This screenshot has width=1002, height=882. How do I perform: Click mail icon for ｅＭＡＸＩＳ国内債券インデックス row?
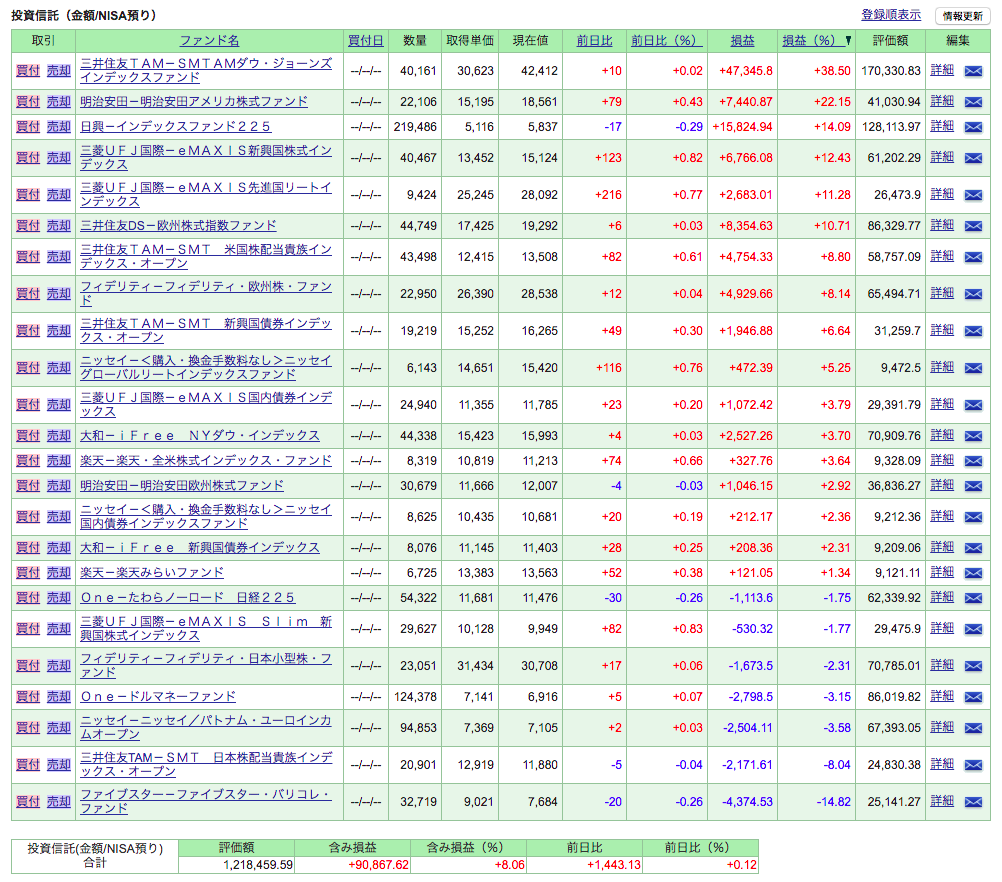(973, 405)
